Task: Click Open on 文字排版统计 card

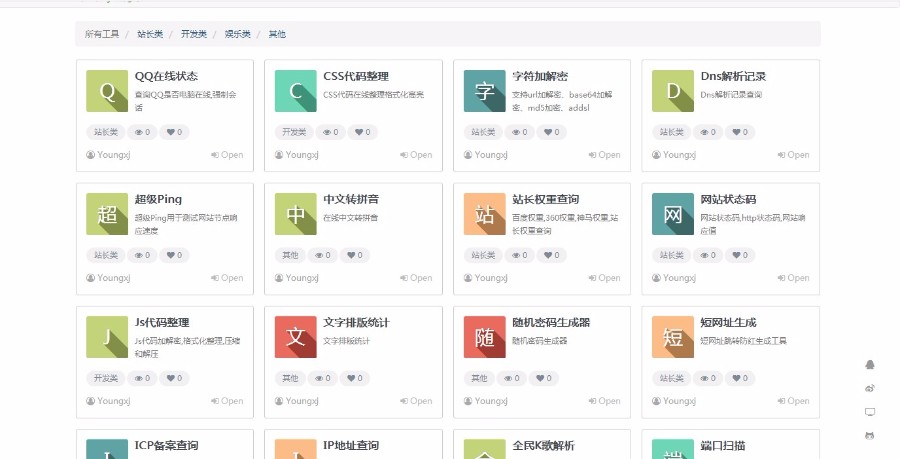Action: [x=416, y=401]
